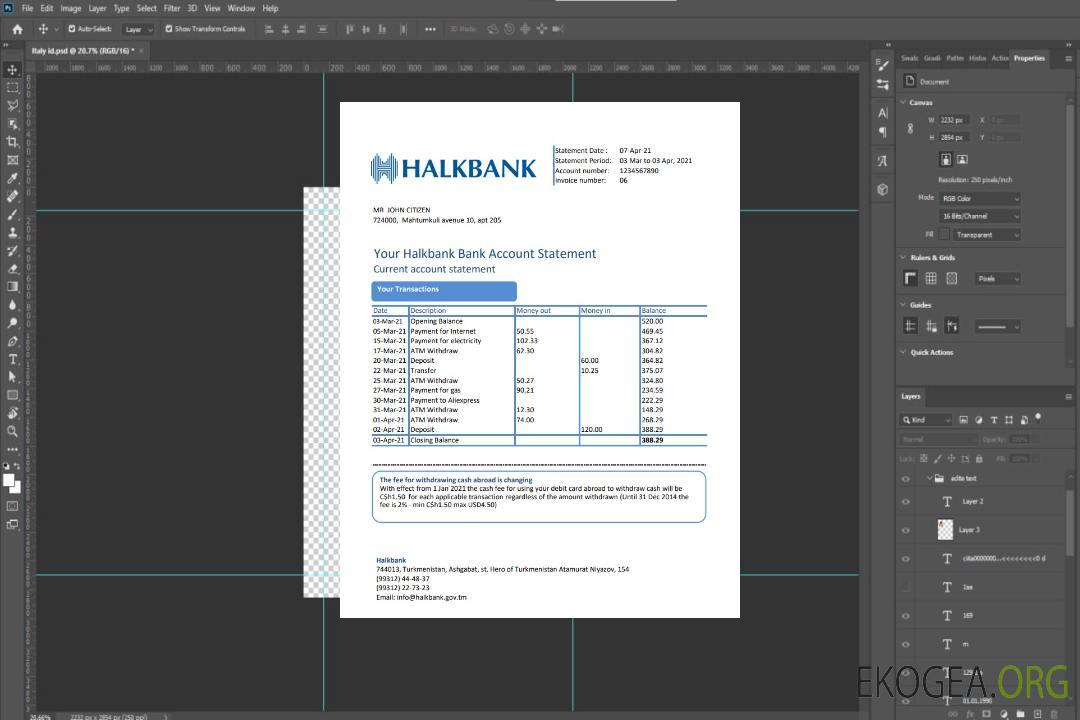This screenshot has height=720, width=1080.
Task: Open the Brush Settings panel icon
Action: pos(883,65)
